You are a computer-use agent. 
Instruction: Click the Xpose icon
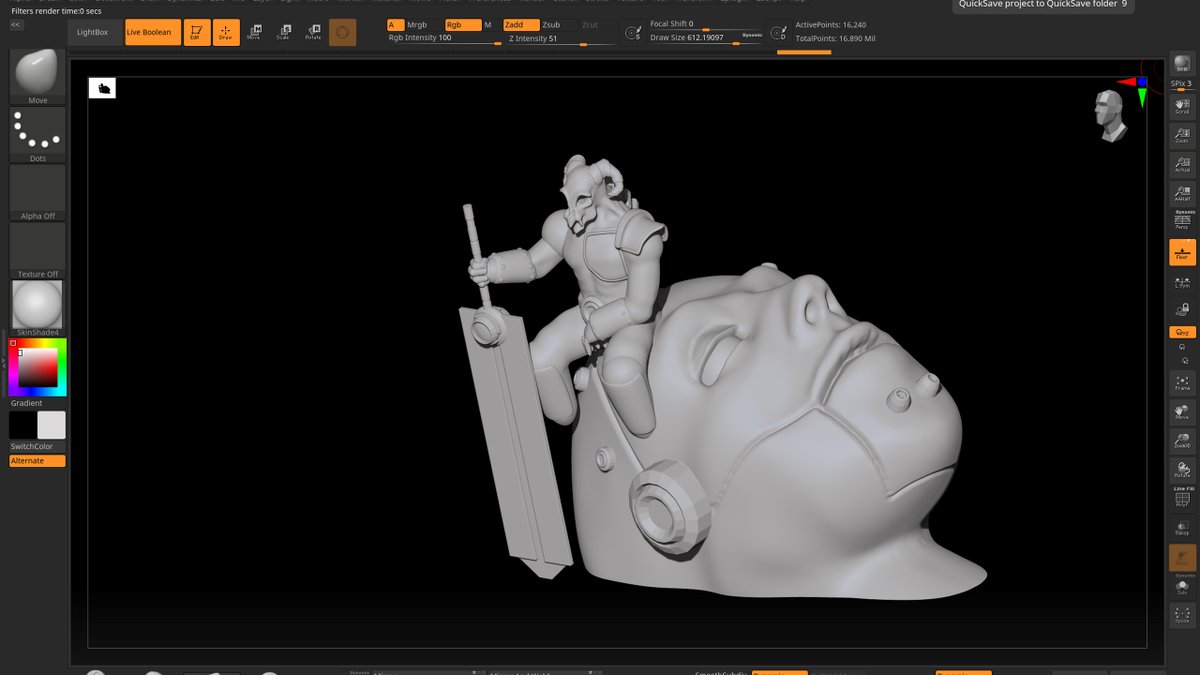[x=1182, y=615]
